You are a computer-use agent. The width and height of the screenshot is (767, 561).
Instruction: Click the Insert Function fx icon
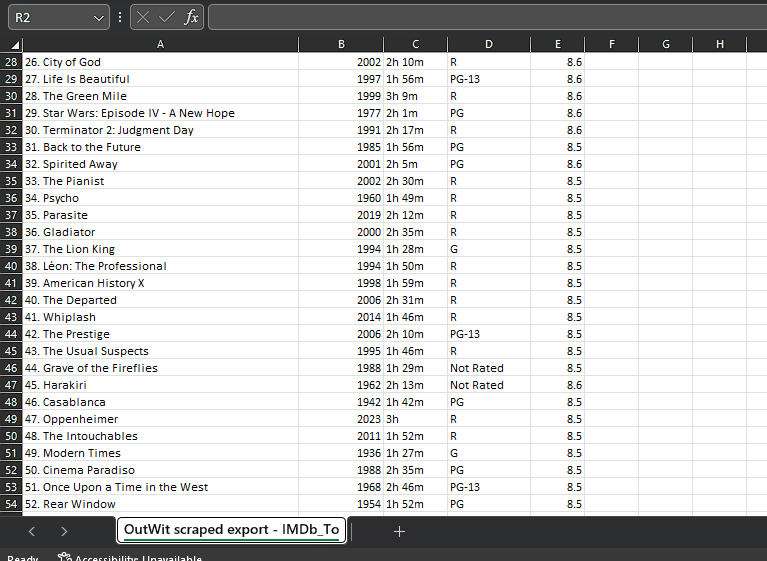191,18
